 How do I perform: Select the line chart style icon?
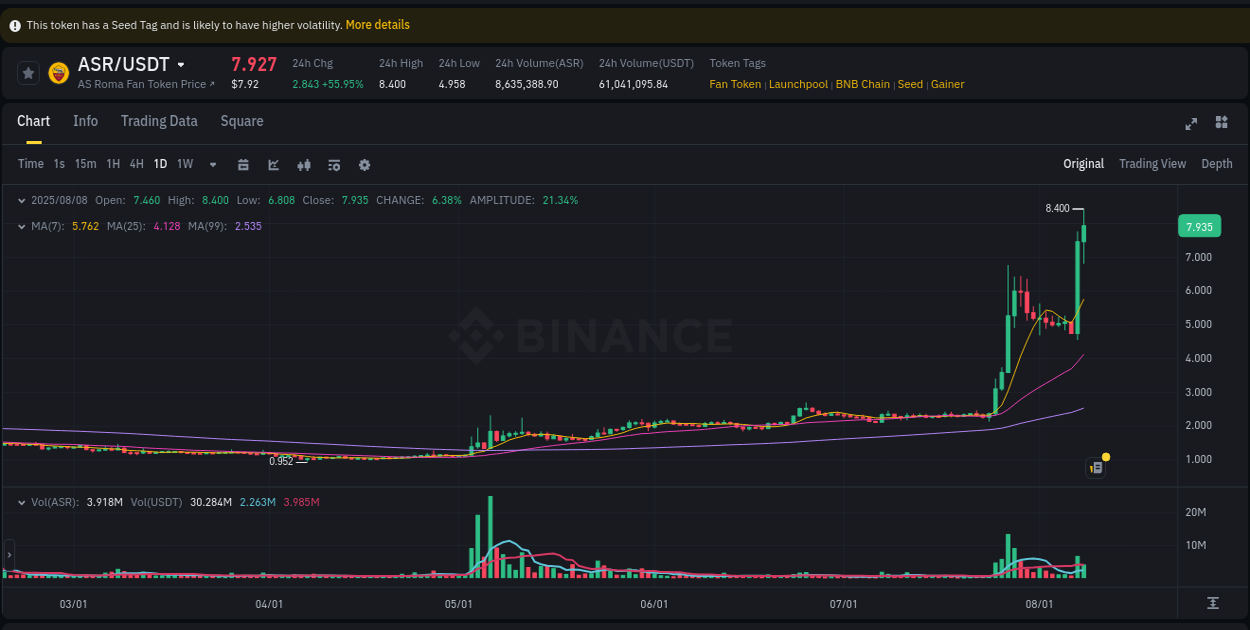tap(273, 163)
